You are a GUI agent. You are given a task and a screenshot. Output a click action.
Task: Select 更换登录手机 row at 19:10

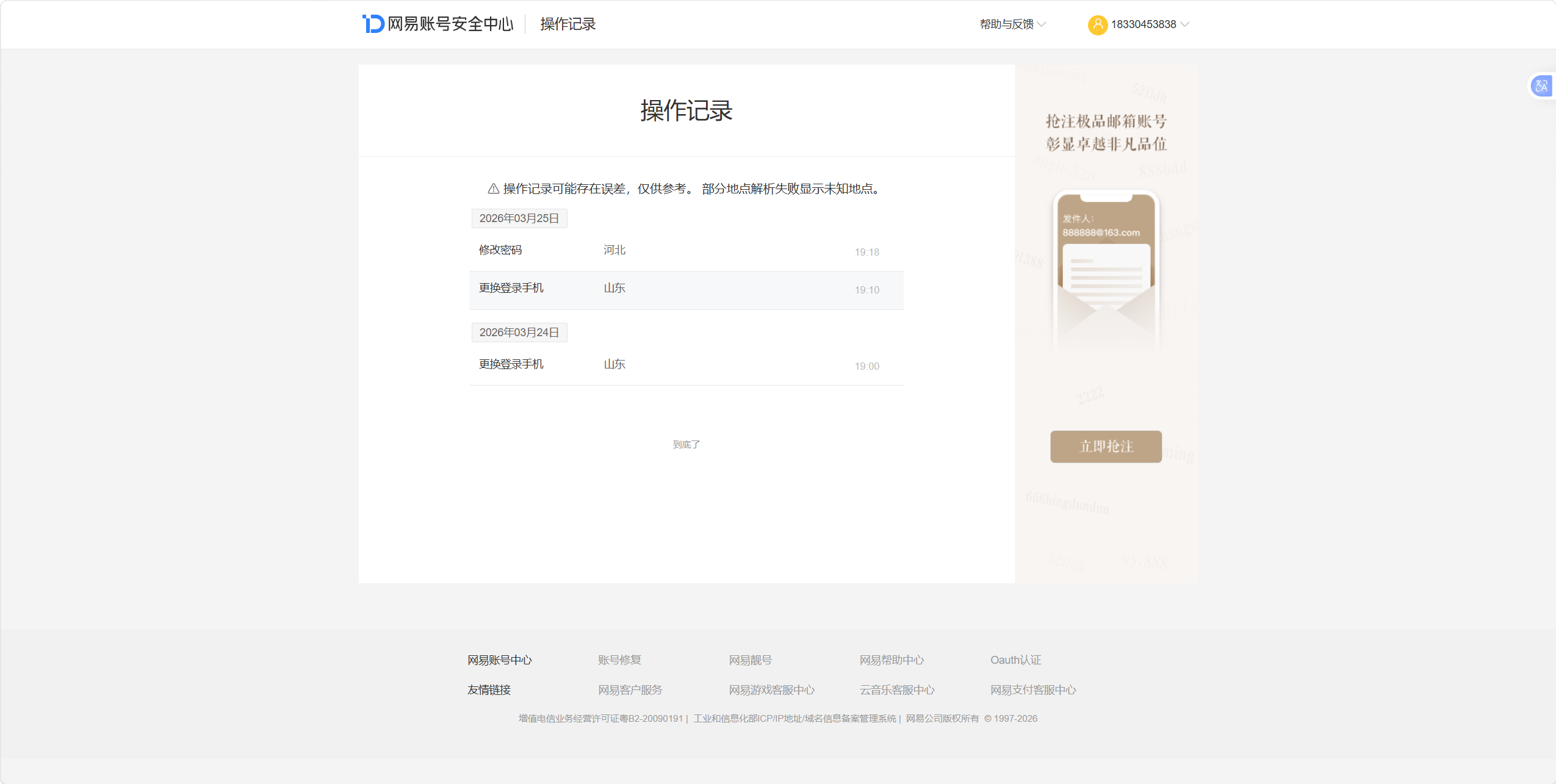(x=686, y=290)
